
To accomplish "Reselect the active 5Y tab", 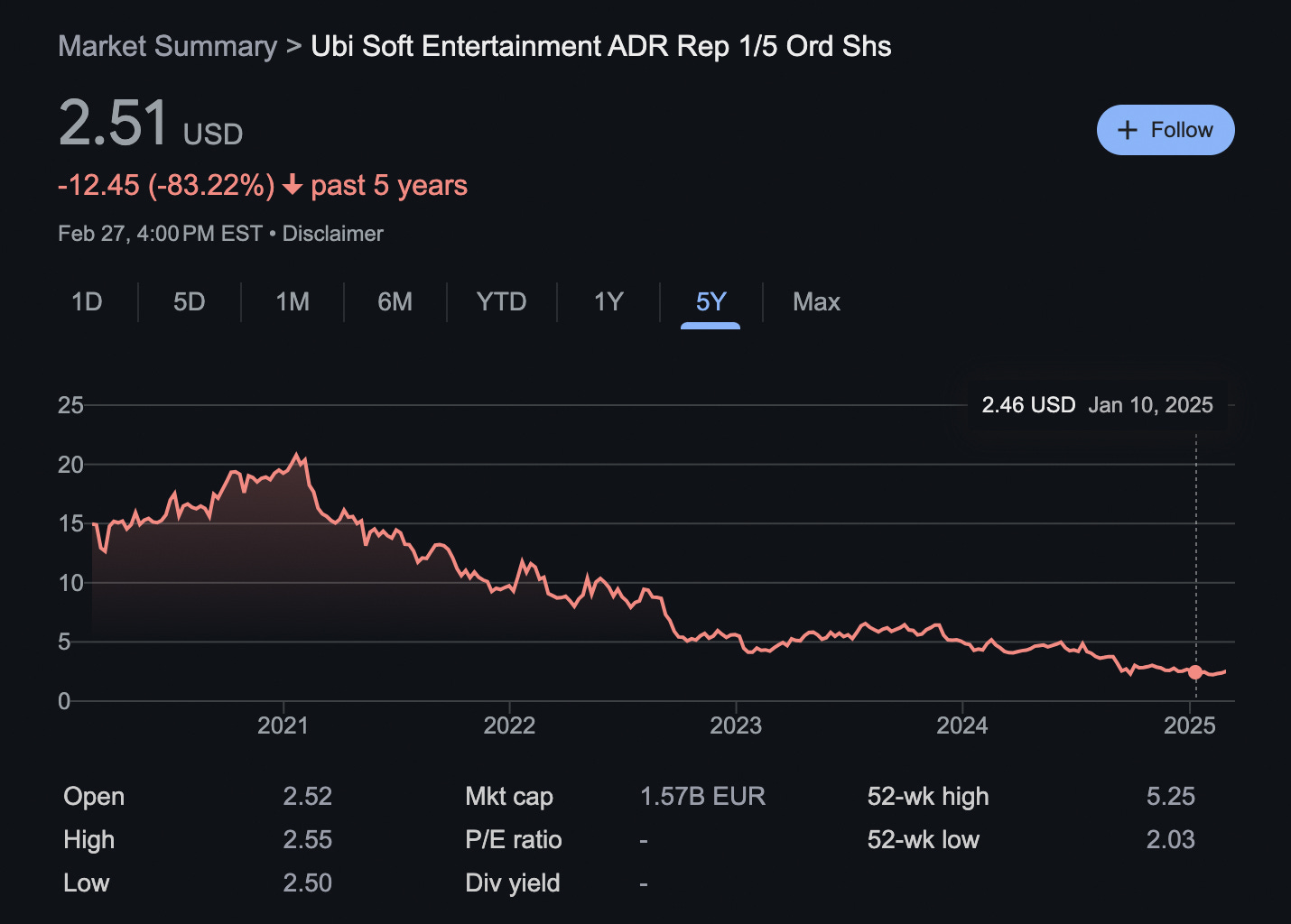I will [x=710, y=302].
